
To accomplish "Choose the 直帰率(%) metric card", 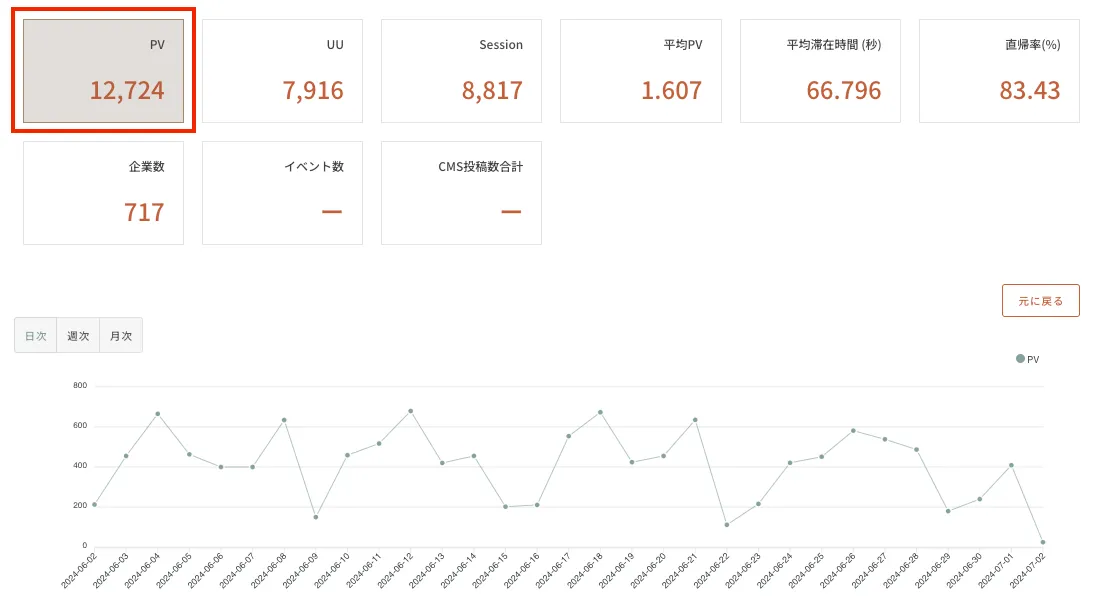I will [999, 71].
